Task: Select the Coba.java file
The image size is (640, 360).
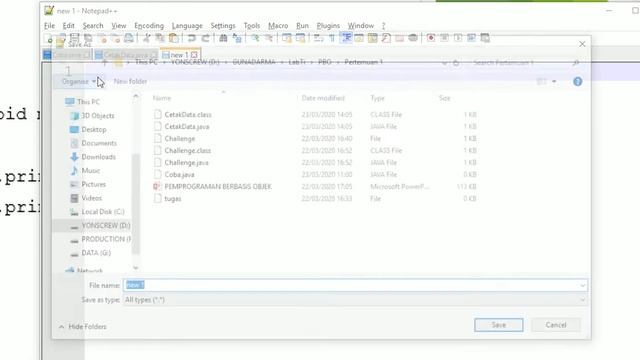Action: [x=180, y=175]
